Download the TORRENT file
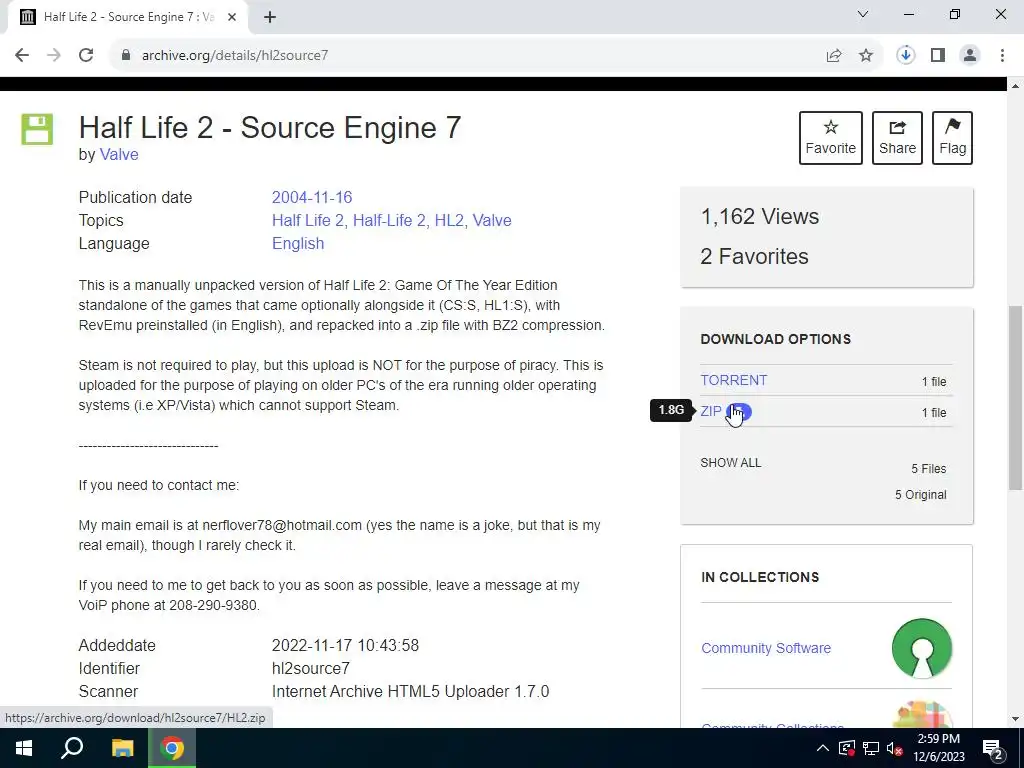1024x768 pixels. tap(733, 380)
